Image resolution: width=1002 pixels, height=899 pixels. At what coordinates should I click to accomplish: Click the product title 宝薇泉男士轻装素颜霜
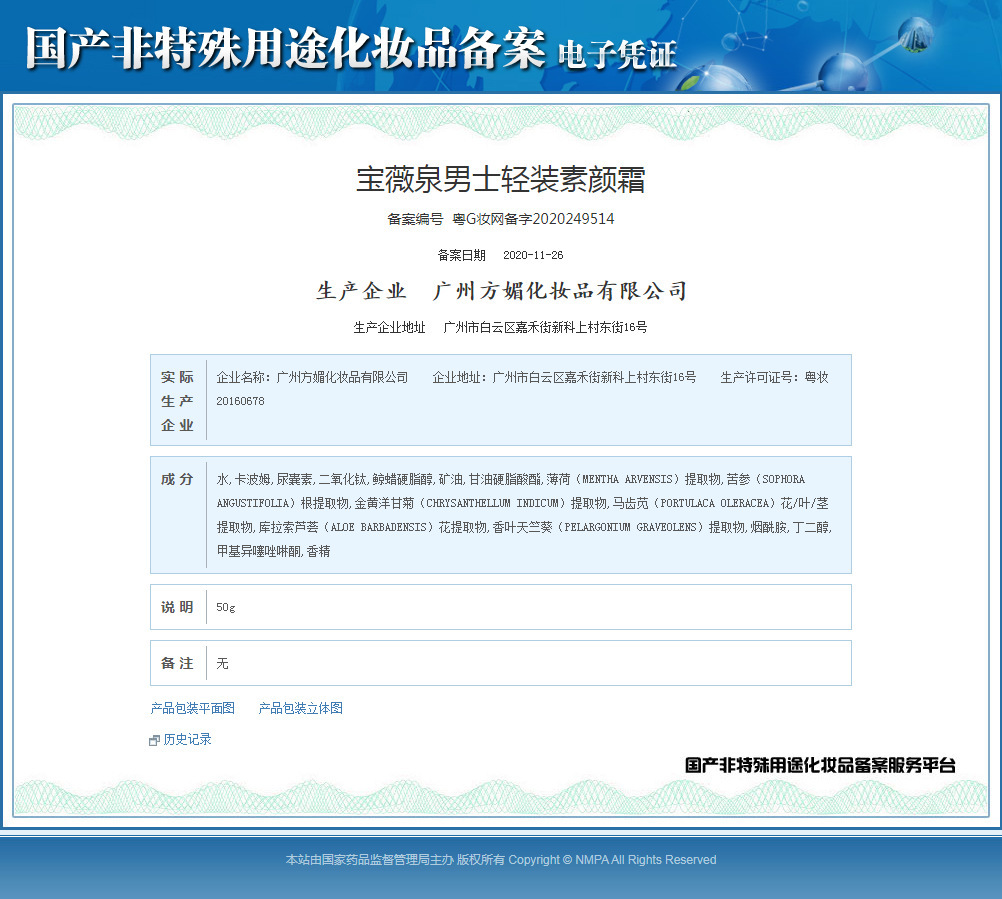tap(500, 180)
